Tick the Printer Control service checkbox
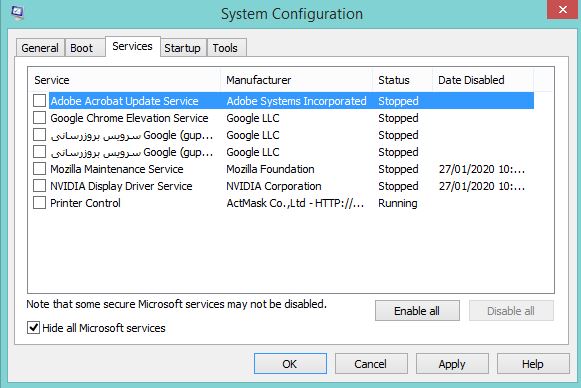581x388 pixels. pos(39,203)
